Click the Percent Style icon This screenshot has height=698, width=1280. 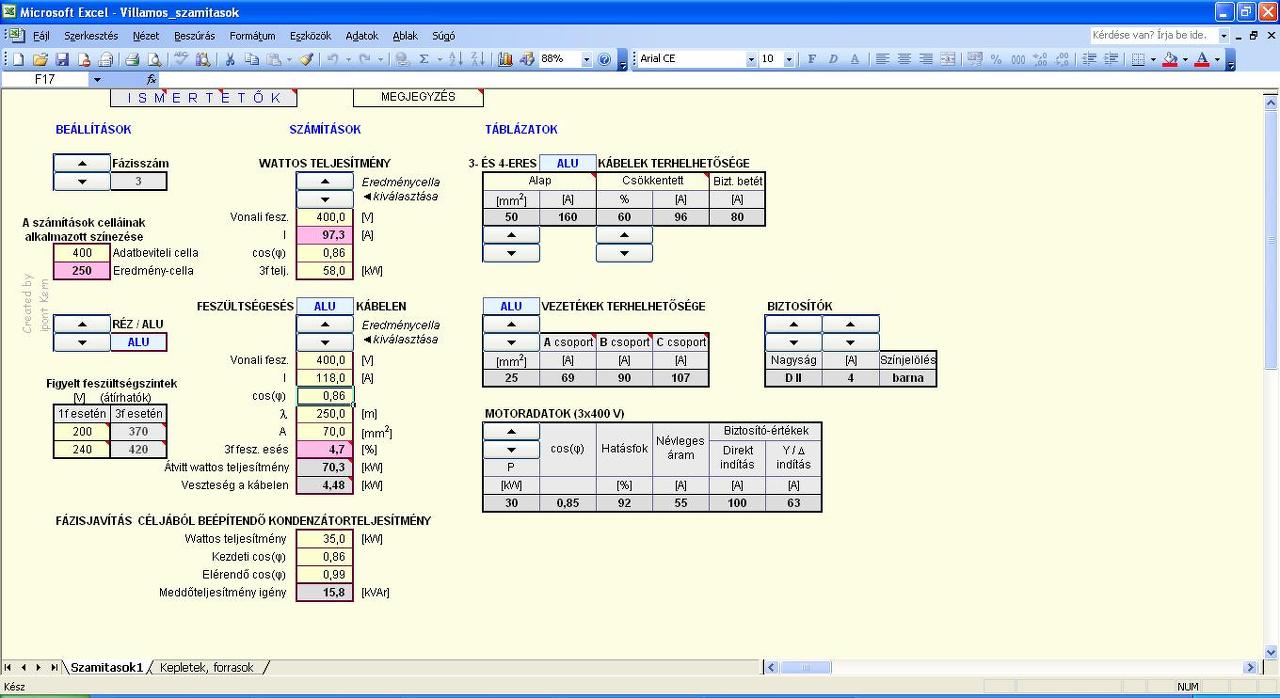click(x=996, y=59)
